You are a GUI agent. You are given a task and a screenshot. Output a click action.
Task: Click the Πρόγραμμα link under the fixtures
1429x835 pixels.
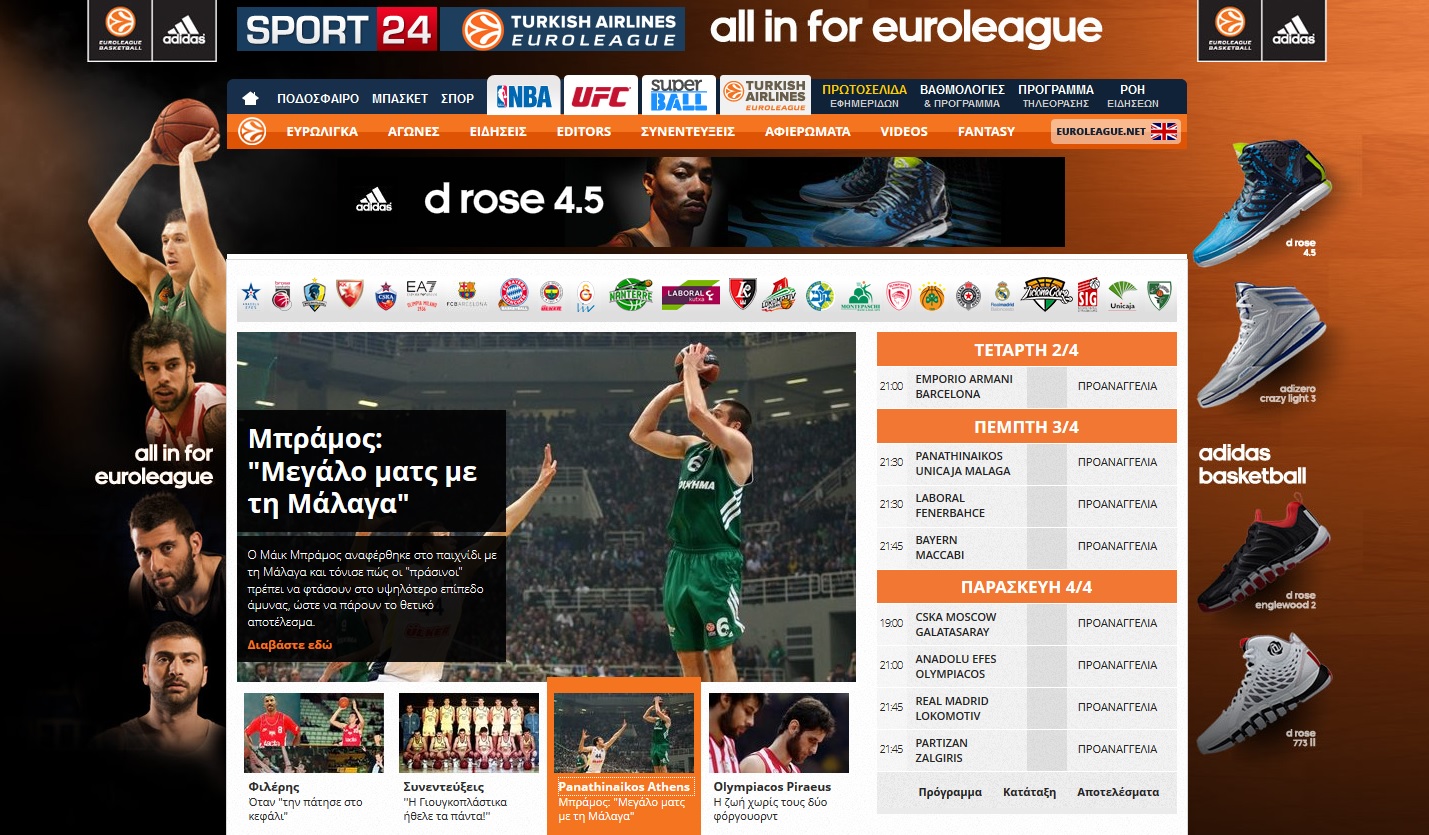(950, 792)
